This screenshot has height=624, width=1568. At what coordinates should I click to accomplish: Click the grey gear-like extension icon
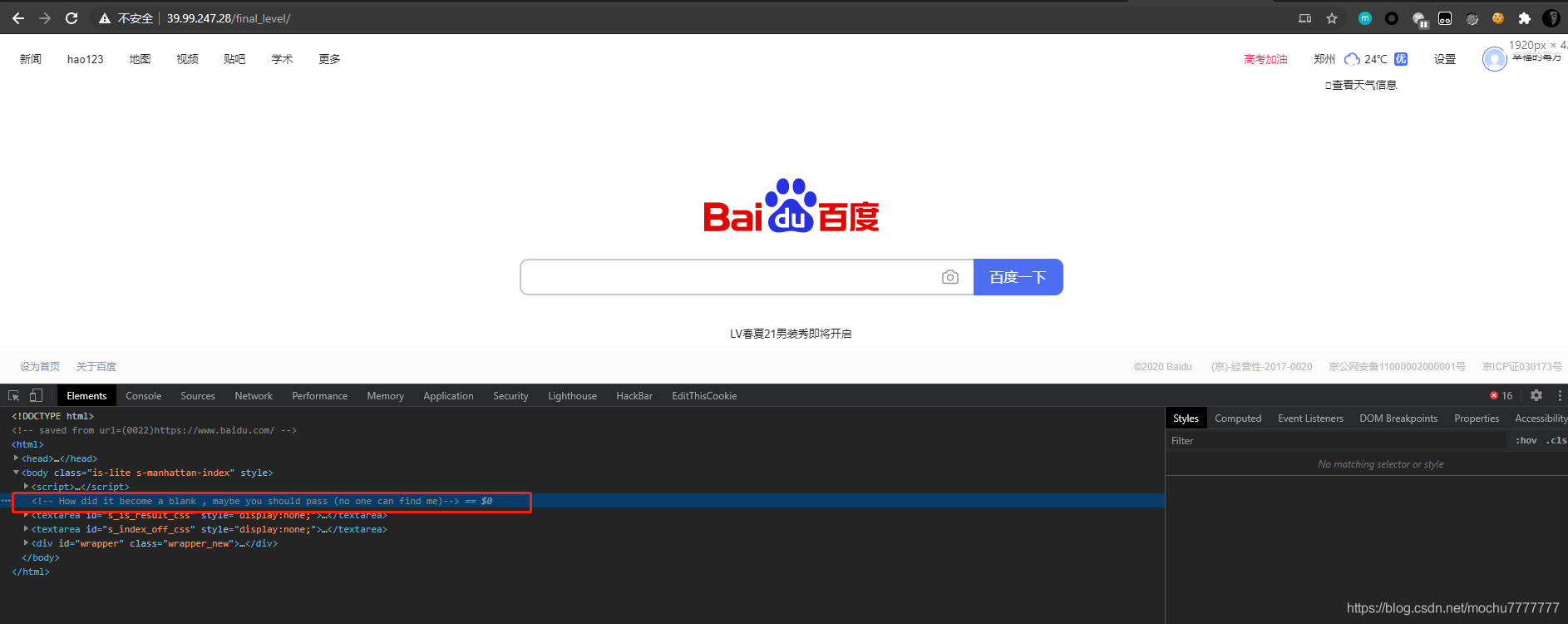[x=1472, y=18]
